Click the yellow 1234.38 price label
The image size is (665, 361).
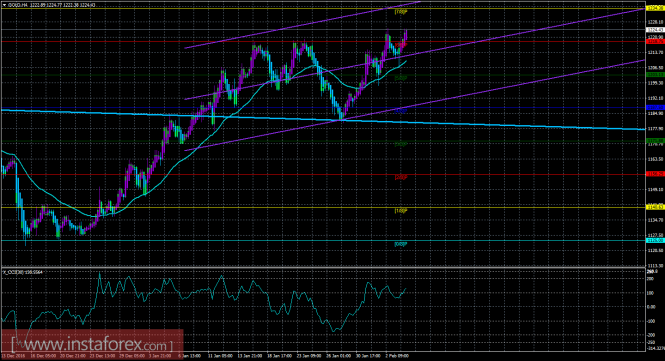coord(654,8)
